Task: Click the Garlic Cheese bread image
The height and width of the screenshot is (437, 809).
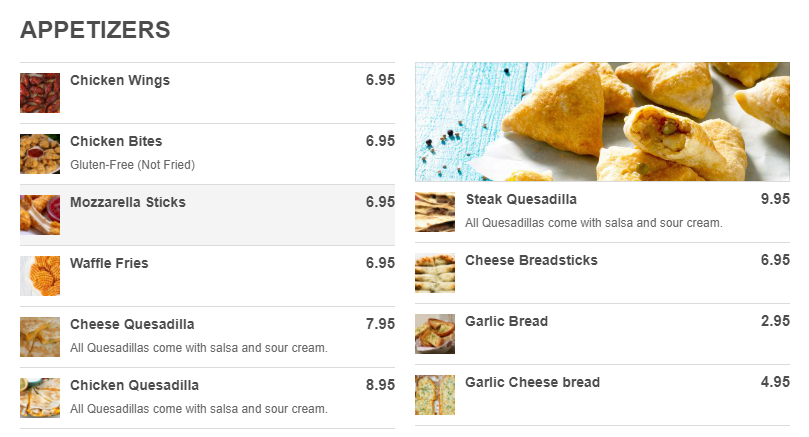Action: (x=435, y=395)
